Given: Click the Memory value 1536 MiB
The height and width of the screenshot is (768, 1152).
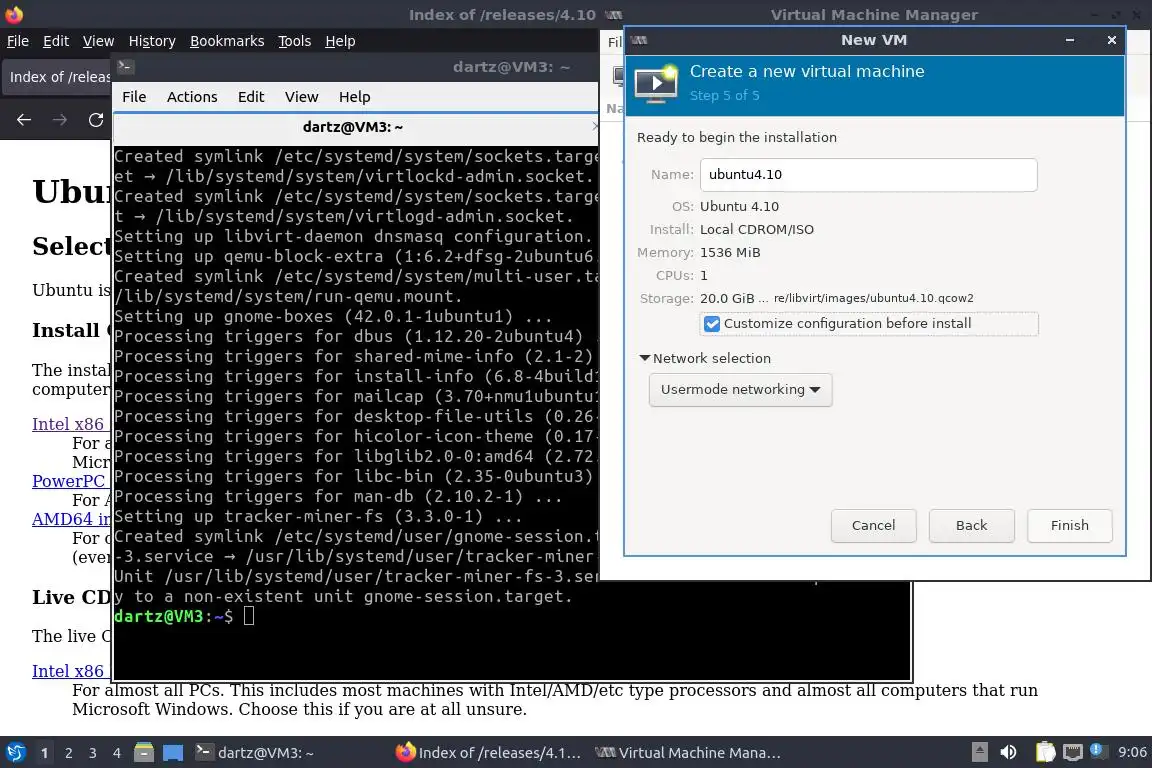Looking at the screenshot, I should click(x=730, y=253).
